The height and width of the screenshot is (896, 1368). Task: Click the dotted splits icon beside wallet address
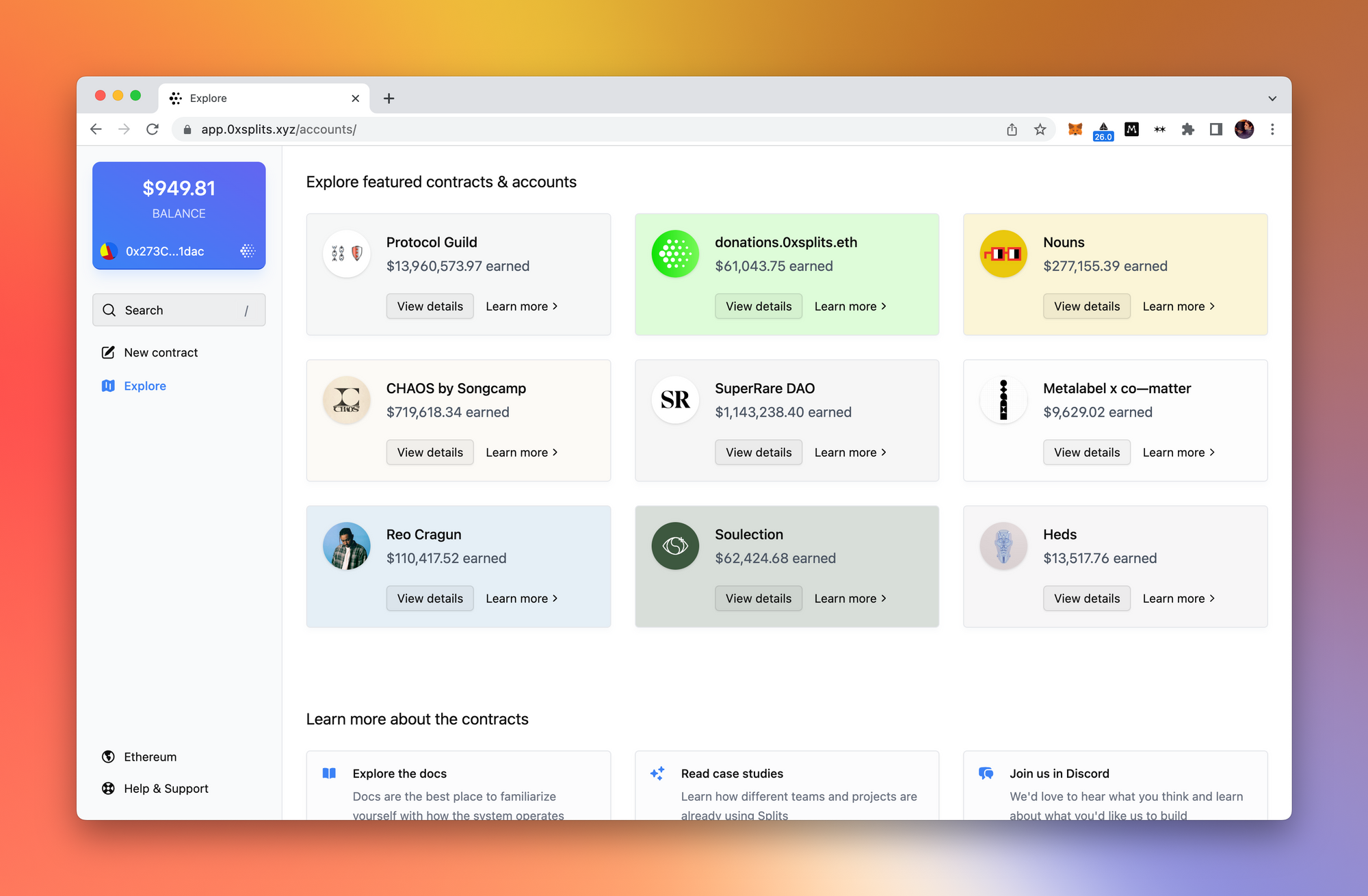tap(248, 251)
